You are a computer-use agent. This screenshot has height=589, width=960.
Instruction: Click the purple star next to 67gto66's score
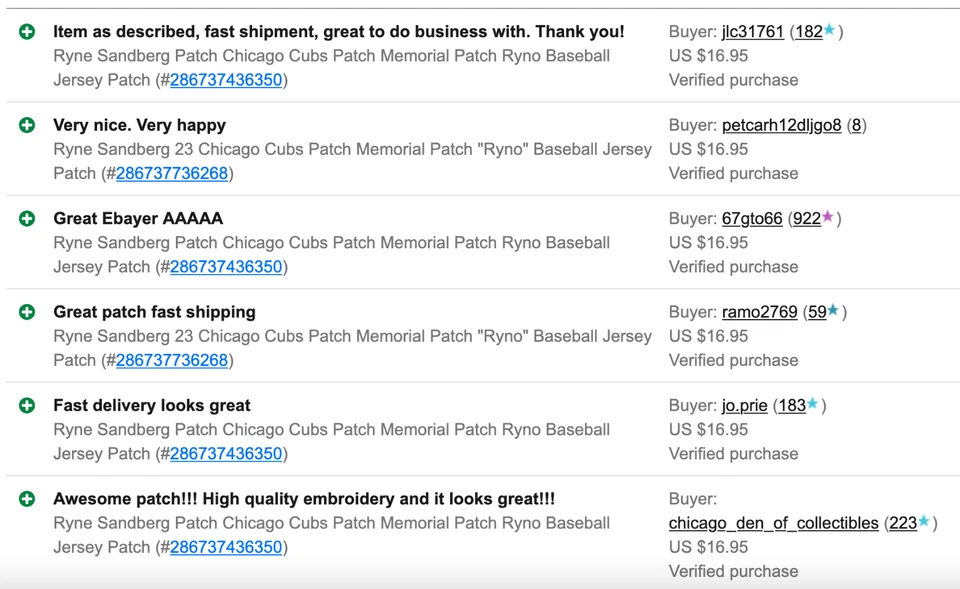click(828, 217)
